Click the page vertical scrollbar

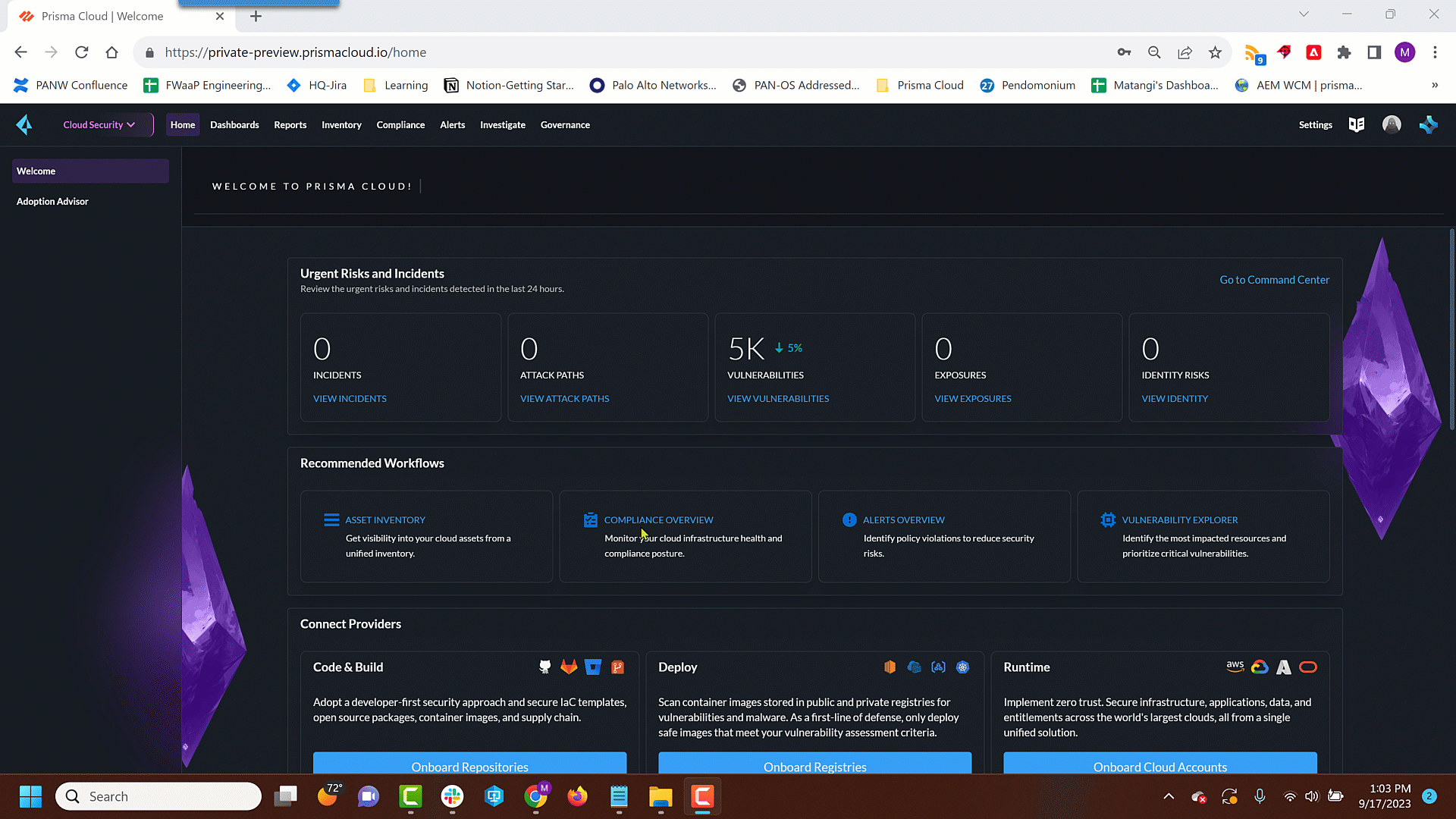1451,330
